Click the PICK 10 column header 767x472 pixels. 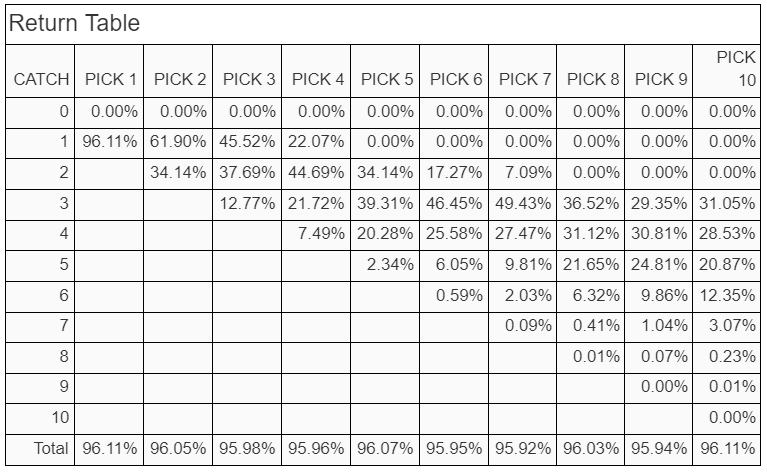coord(736,68)
